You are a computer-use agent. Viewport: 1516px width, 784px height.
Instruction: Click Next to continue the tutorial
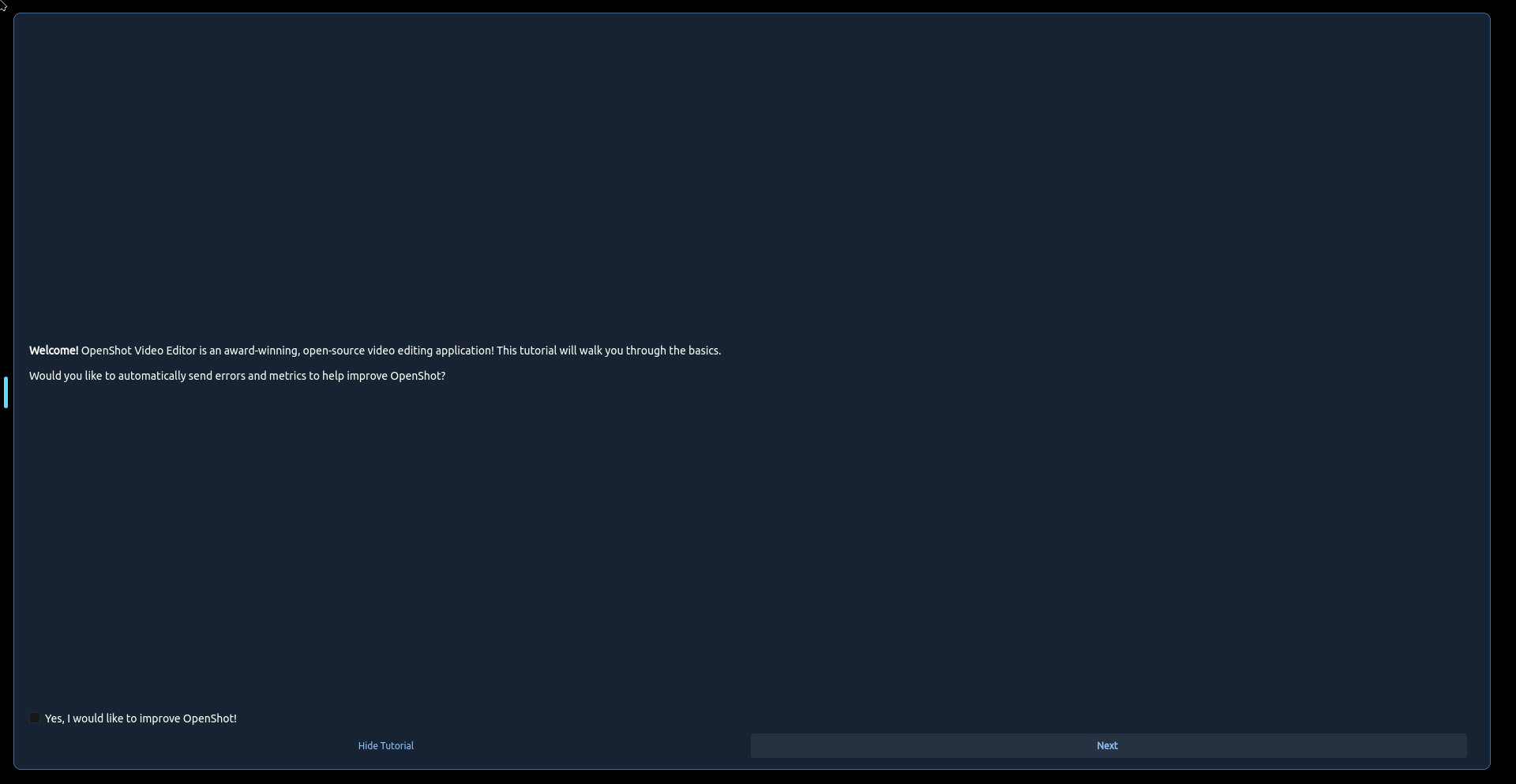[x=1108, y=745]
